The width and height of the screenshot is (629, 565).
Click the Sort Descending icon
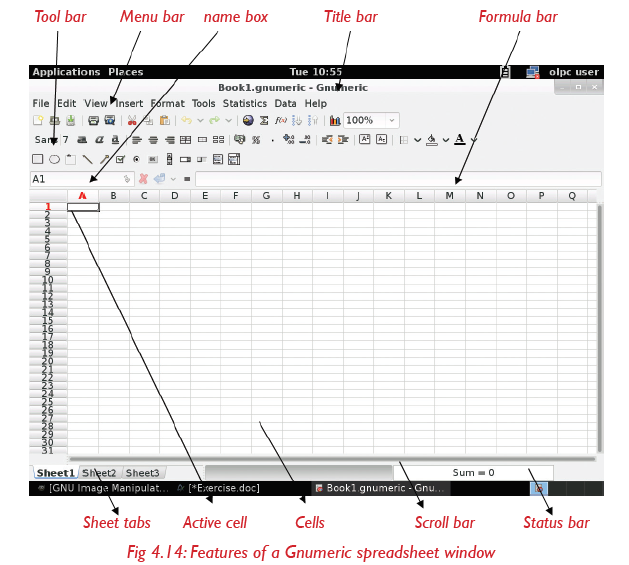(x=312, y=120)
